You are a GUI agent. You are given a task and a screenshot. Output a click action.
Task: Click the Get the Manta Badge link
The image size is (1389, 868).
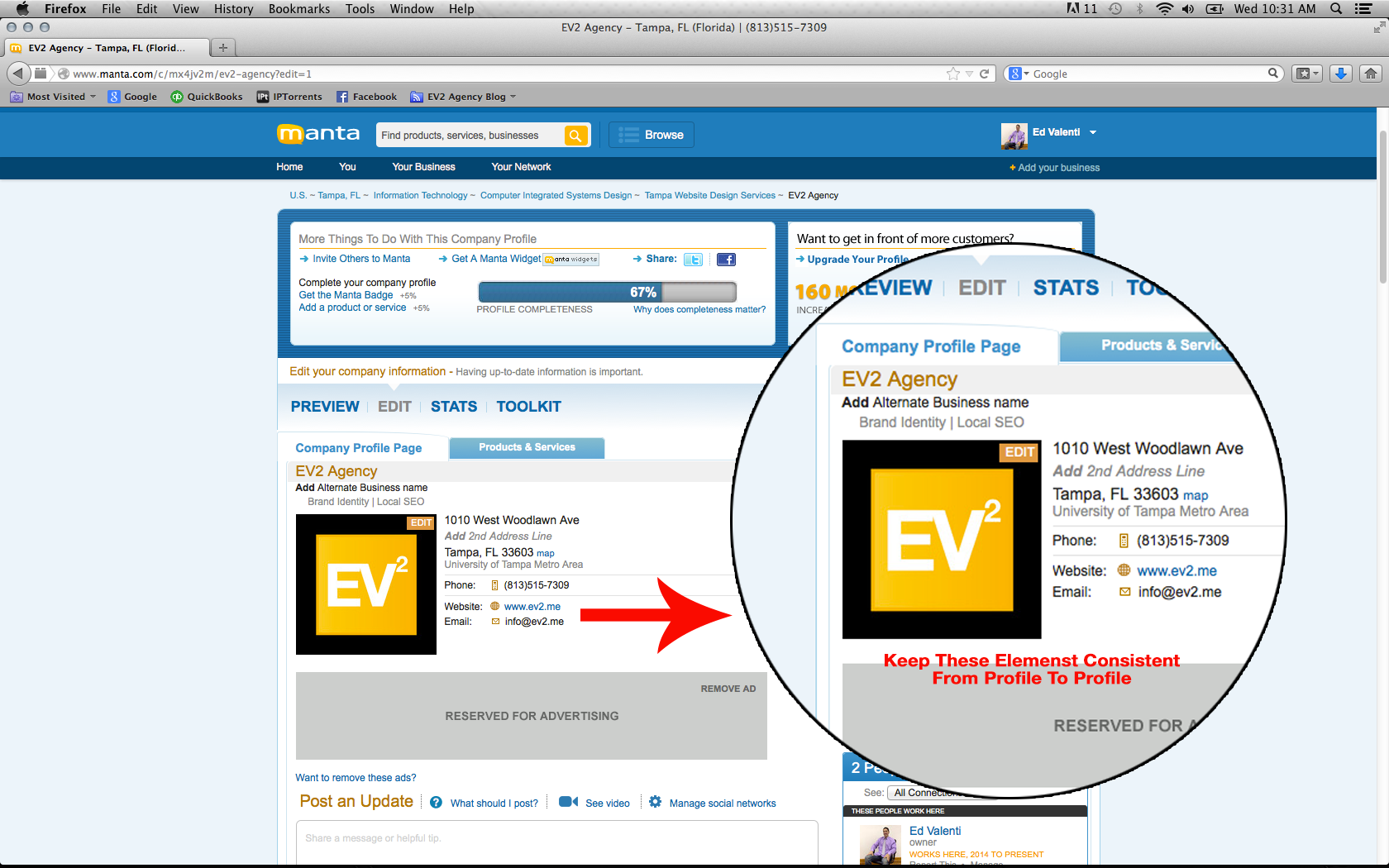pyautogui.click(x=346, y=295)
